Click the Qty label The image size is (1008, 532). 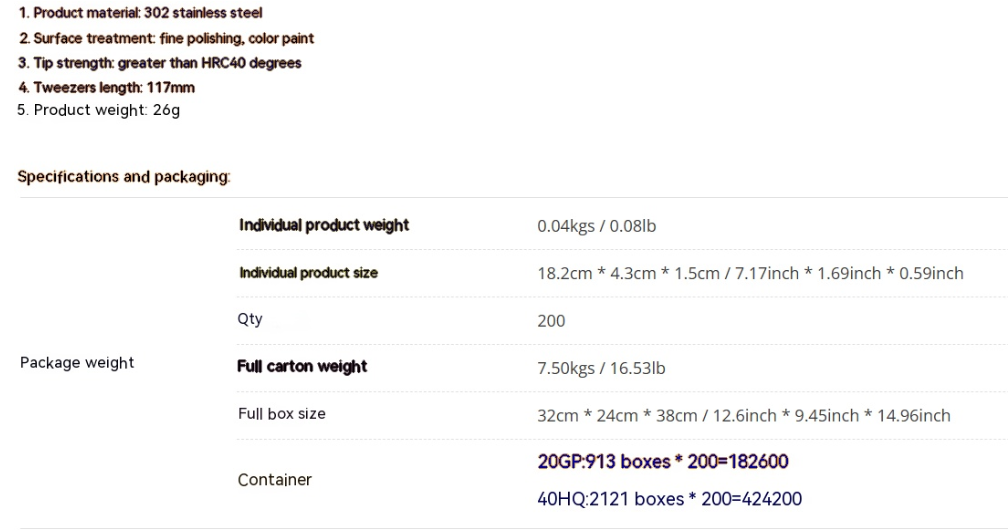pos(250,319)
